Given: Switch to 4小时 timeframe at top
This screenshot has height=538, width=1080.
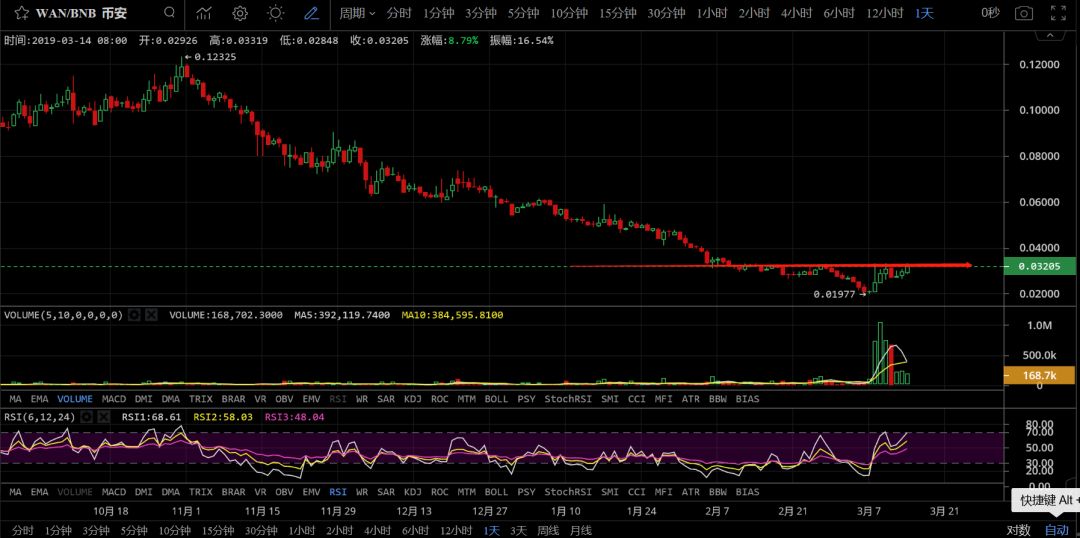Looking at the screenshot, I should (796, 13).
